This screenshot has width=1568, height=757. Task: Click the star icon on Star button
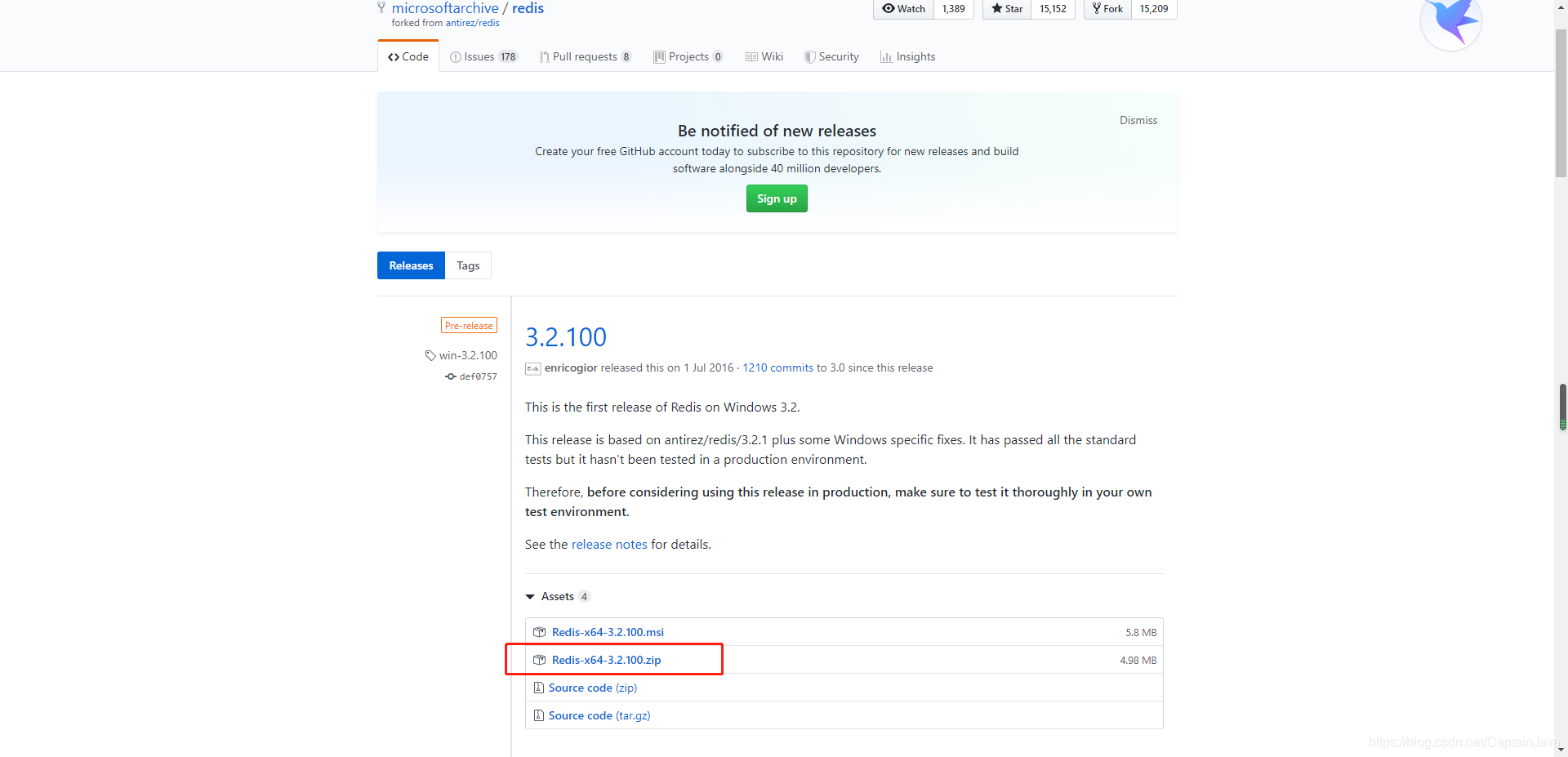pos(996,8)
